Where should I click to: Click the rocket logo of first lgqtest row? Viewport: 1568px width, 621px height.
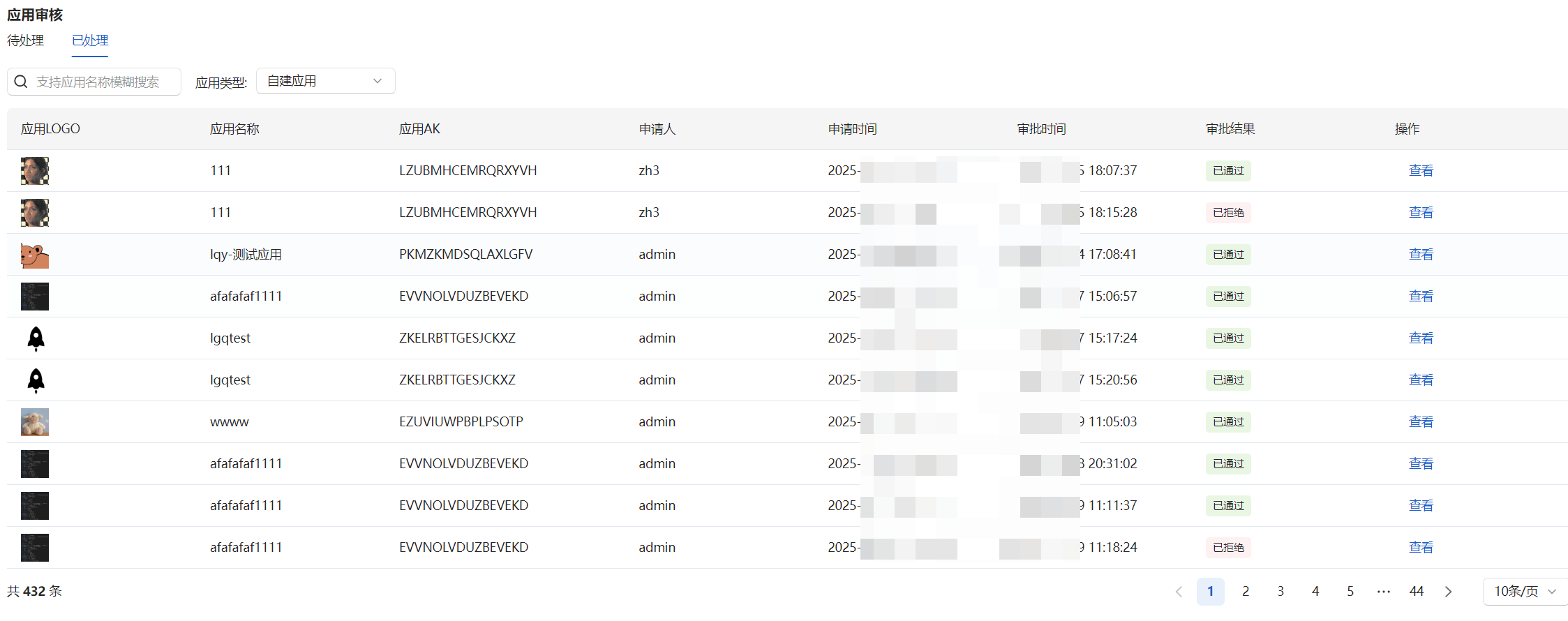tap(36, 338)
